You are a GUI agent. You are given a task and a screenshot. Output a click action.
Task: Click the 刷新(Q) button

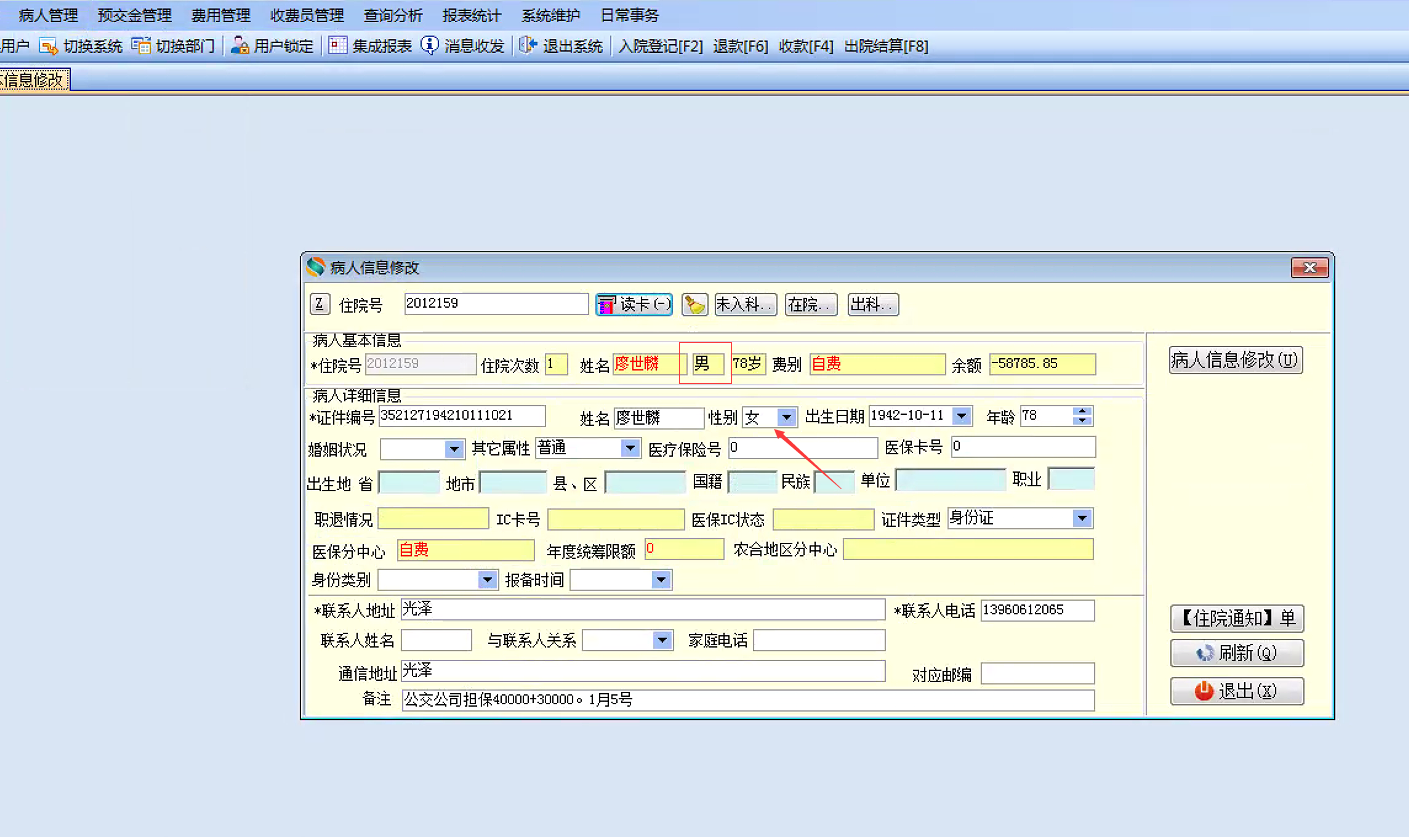click(1237, 654)
